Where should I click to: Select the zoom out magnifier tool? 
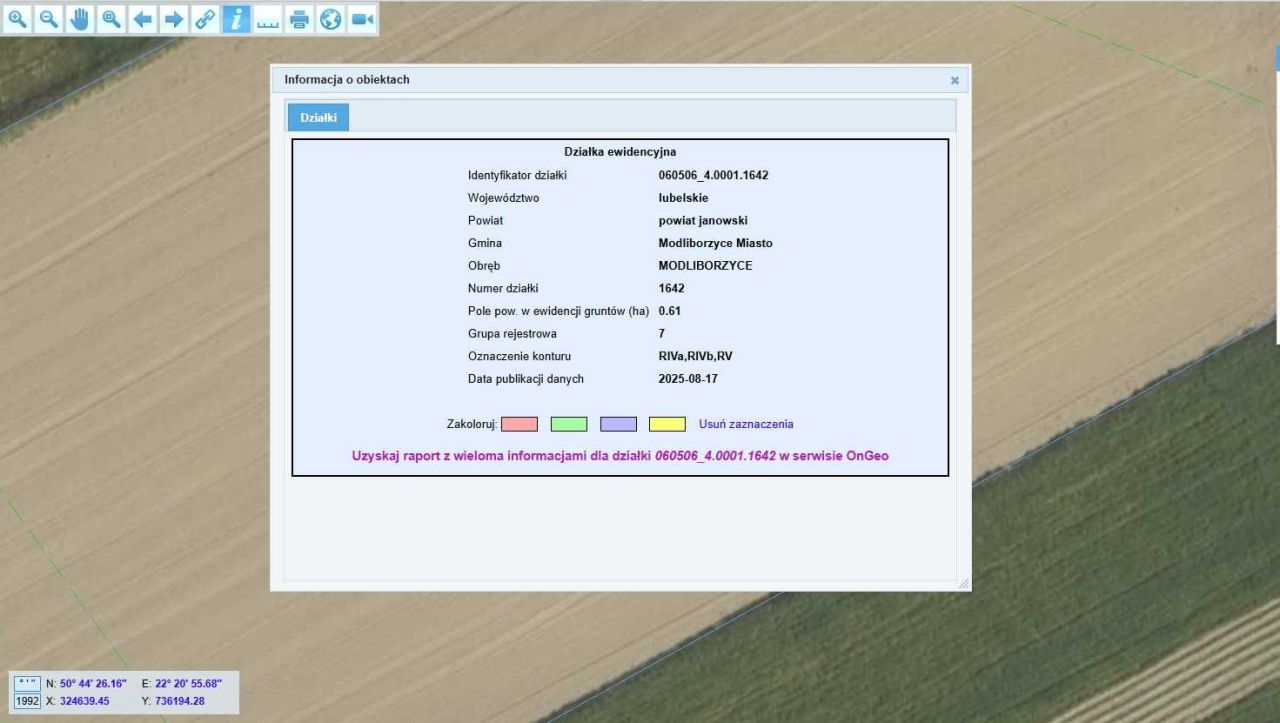tap(49, 18)
